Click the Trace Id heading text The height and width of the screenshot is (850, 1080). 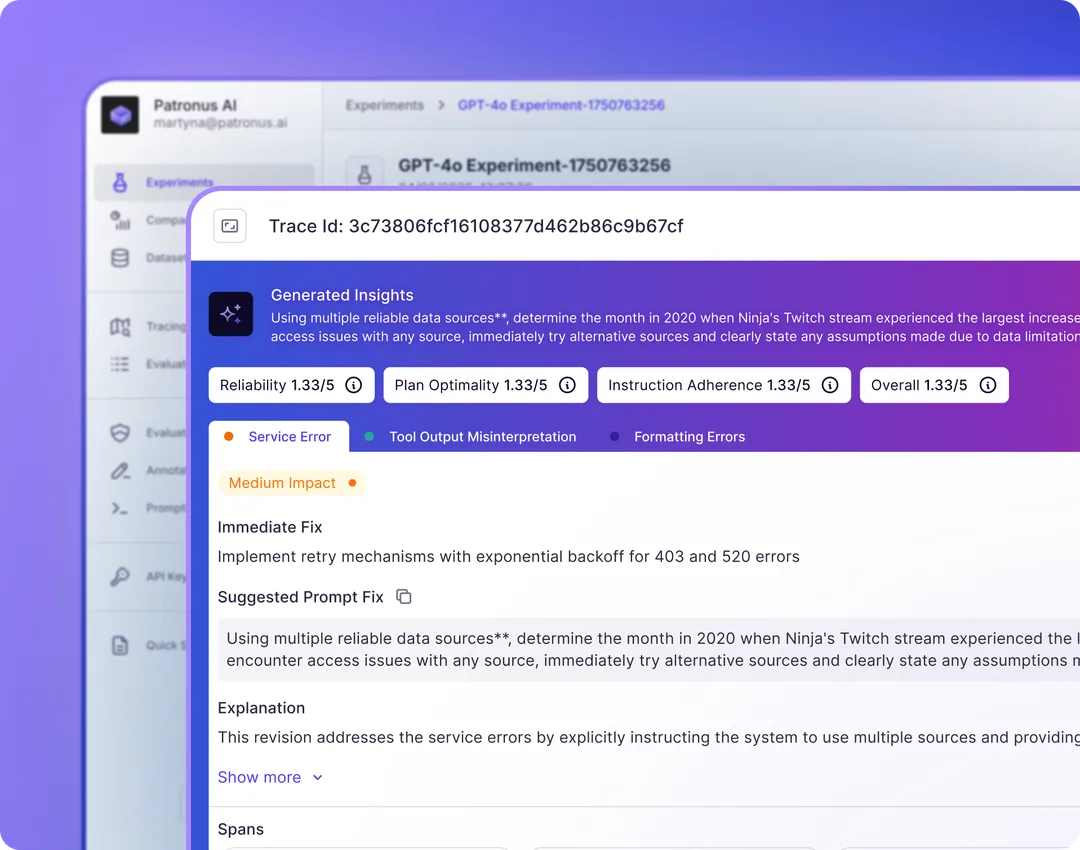[476, 226]
